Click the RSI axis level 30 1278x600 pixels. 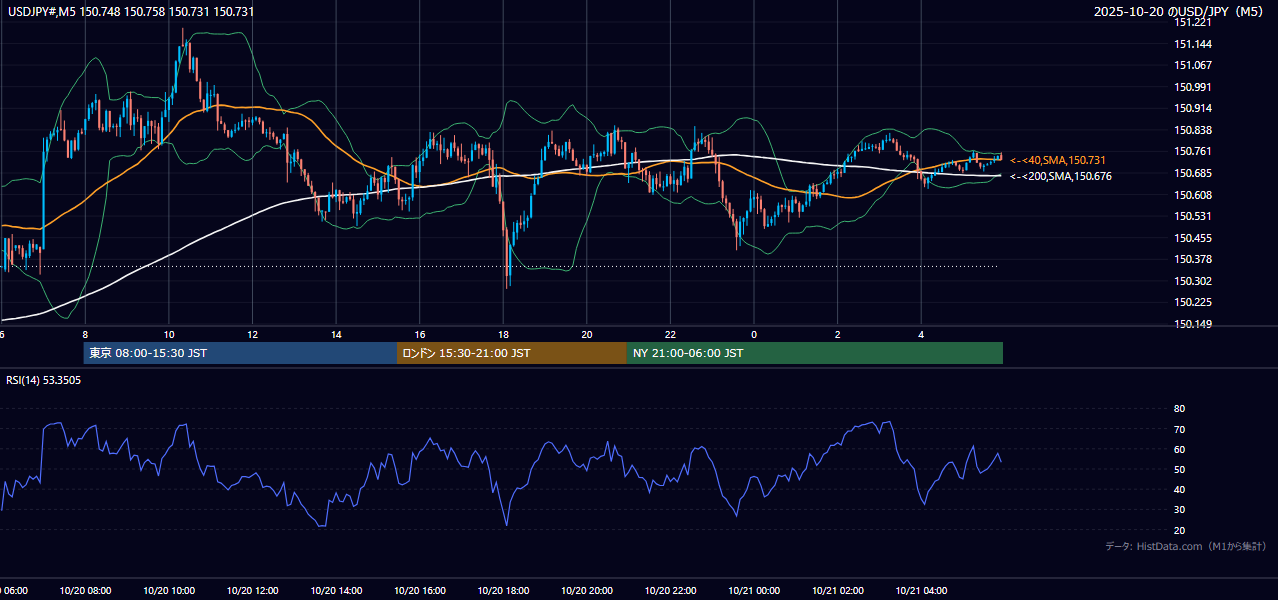(1179, 510)
